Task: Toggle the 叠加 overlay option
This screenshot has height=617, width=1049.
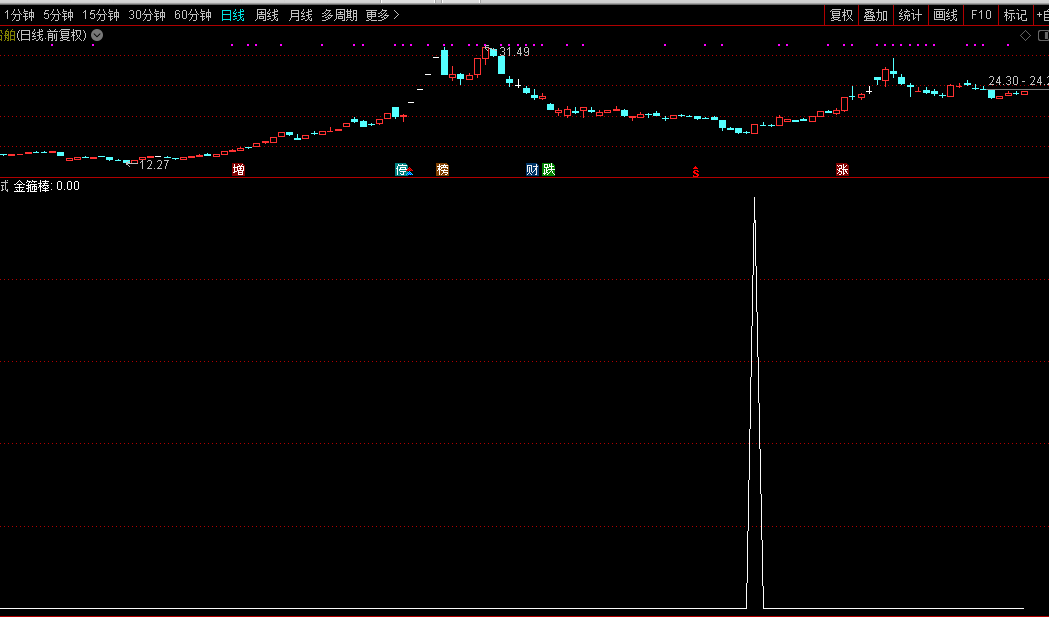Action: [875, 15]
